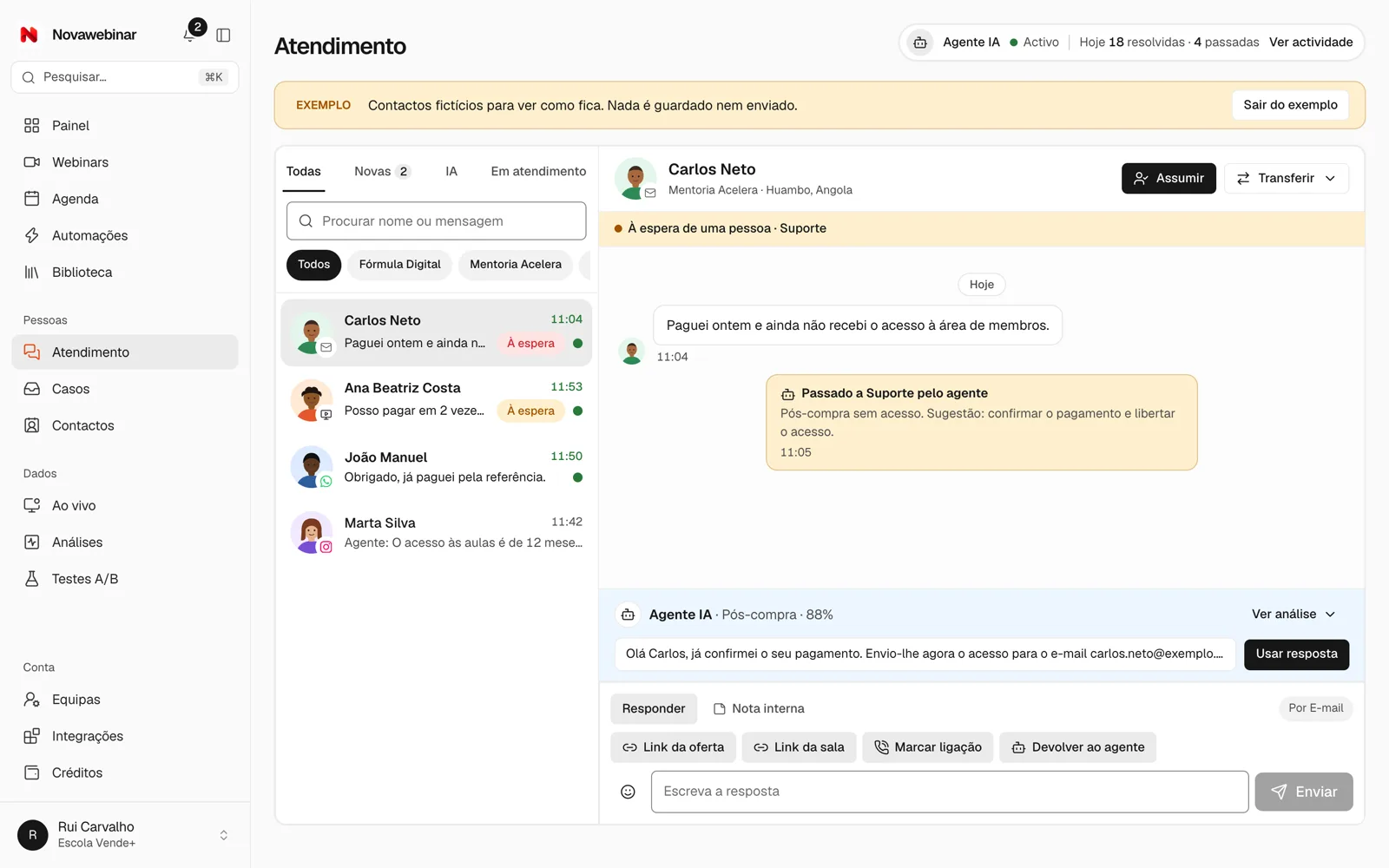Open the emoji picker

coord(628,792)
